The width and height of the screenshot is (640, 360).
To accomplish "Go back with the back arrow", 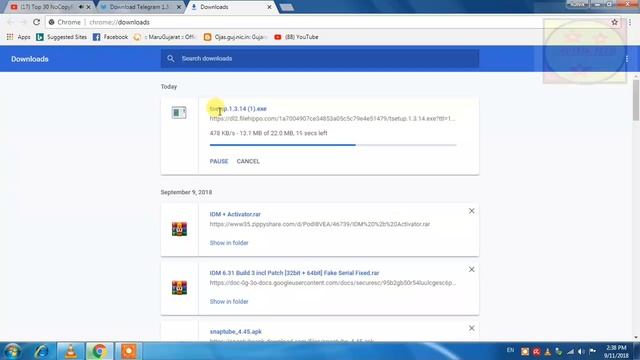I will click(x=11, y=22).
